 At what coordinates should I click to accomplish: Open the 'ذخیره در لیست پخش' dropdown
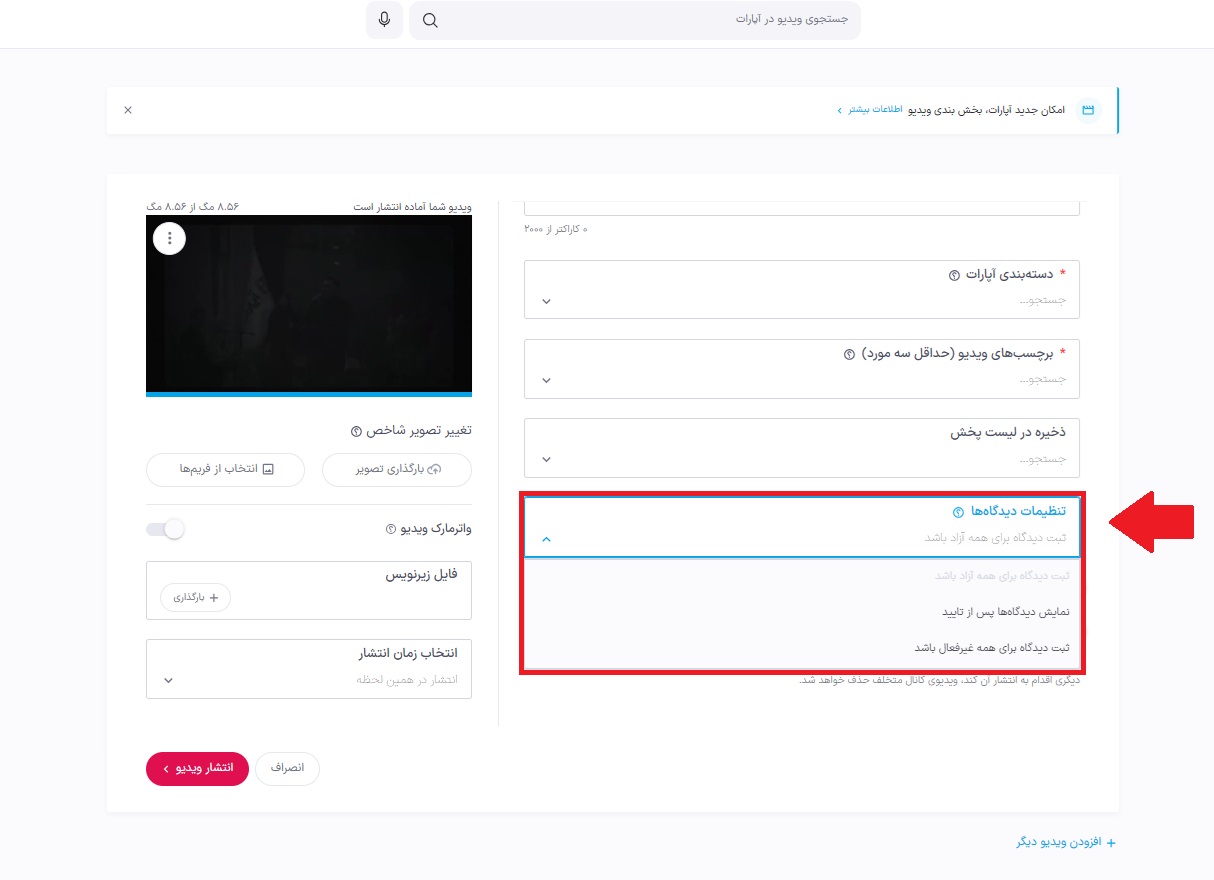click(802, 447)
